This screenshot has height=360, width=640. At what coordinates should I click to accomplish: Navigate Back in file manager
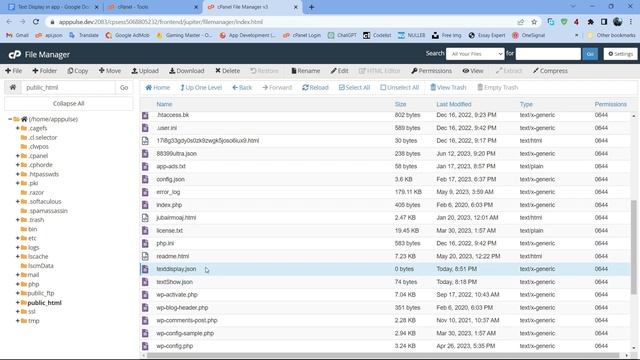coord(242,87)
